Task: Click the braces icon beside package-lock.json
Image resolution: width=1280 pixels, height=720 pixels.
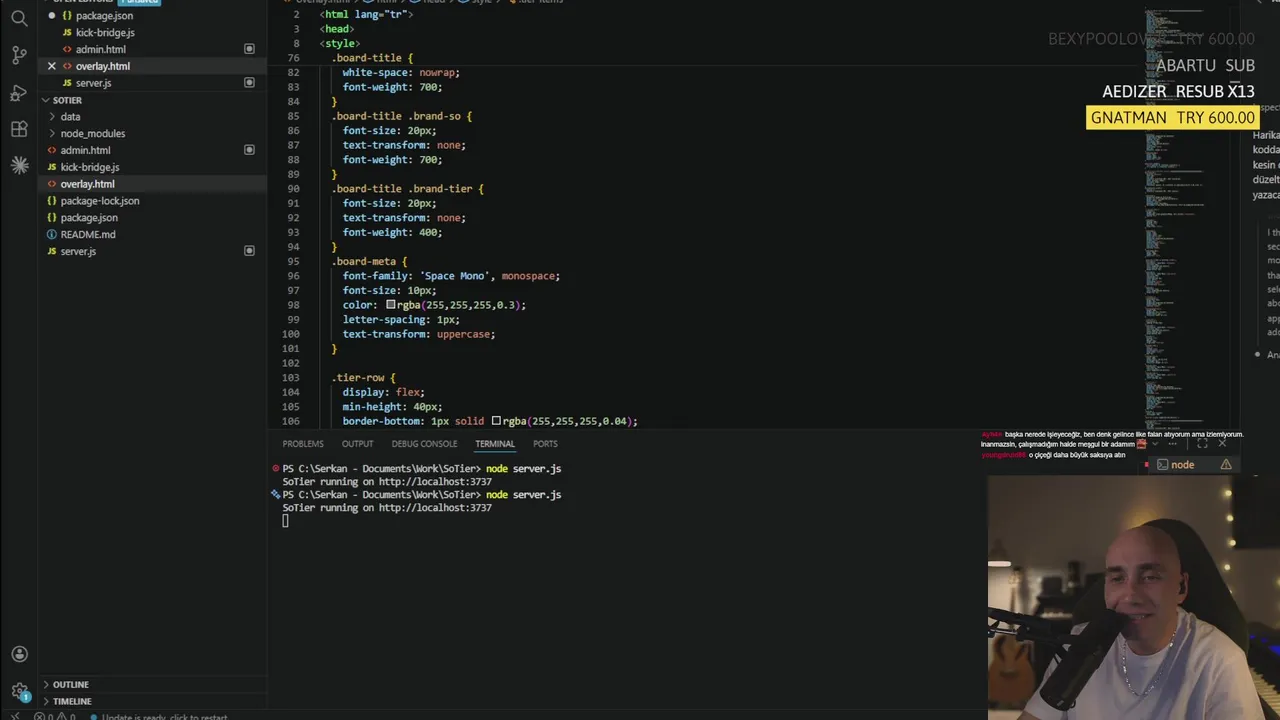Action: click(52, 201)
